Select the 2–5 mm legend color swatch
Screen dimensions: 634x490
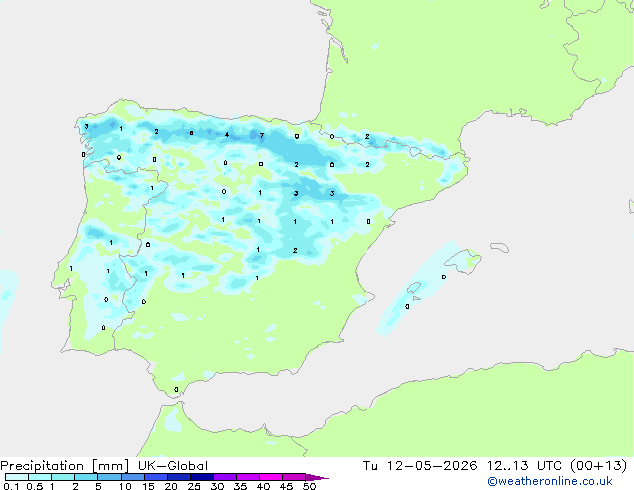(x=86, y=477)
